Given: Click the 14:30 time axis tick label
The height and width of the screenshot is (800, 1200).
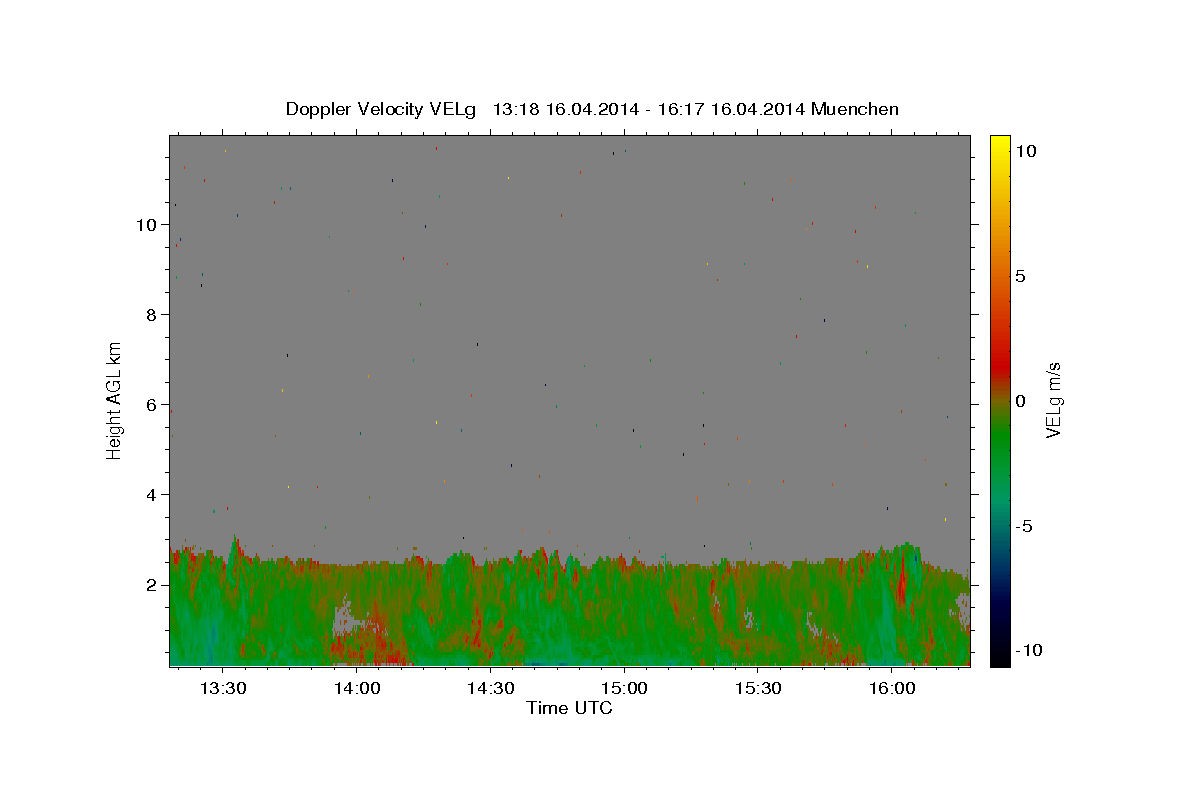Looking at the screenshot, I should click(491, 688).
